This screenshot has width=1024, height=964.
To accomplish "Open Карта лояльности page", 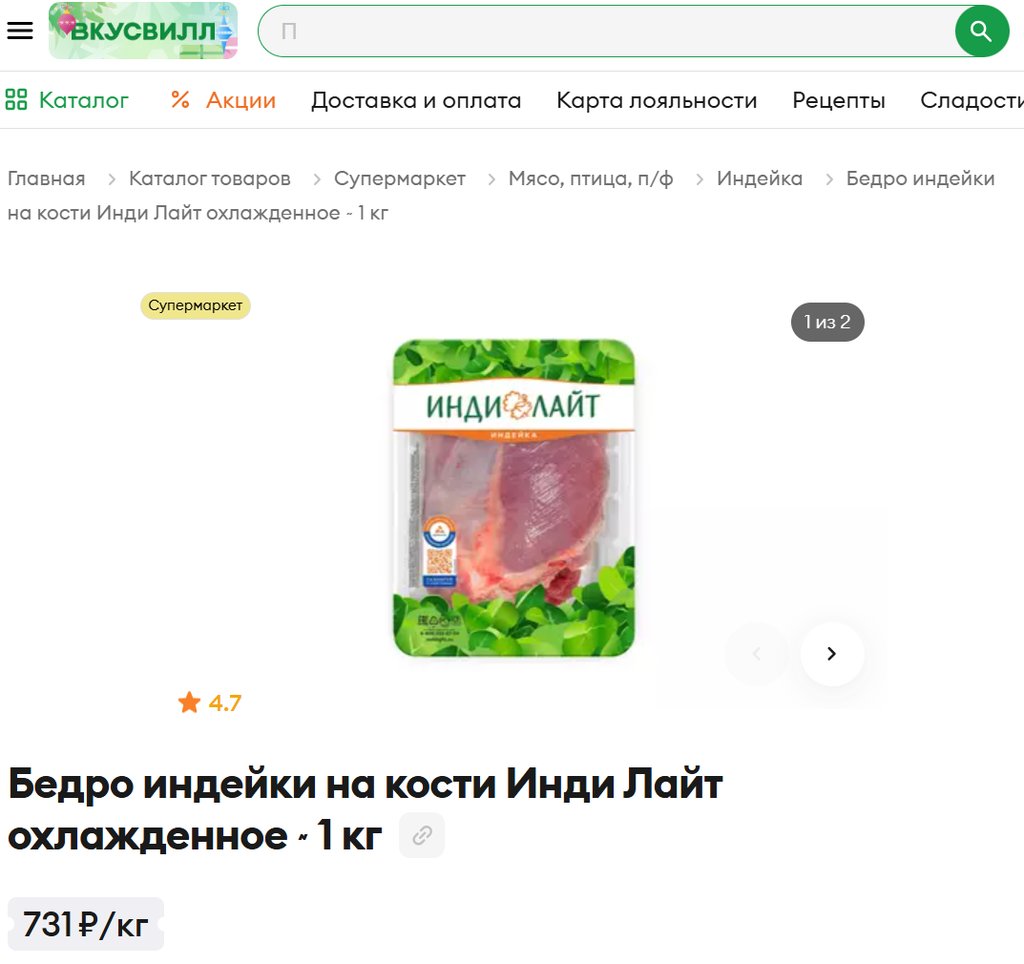I will (656, 101).
